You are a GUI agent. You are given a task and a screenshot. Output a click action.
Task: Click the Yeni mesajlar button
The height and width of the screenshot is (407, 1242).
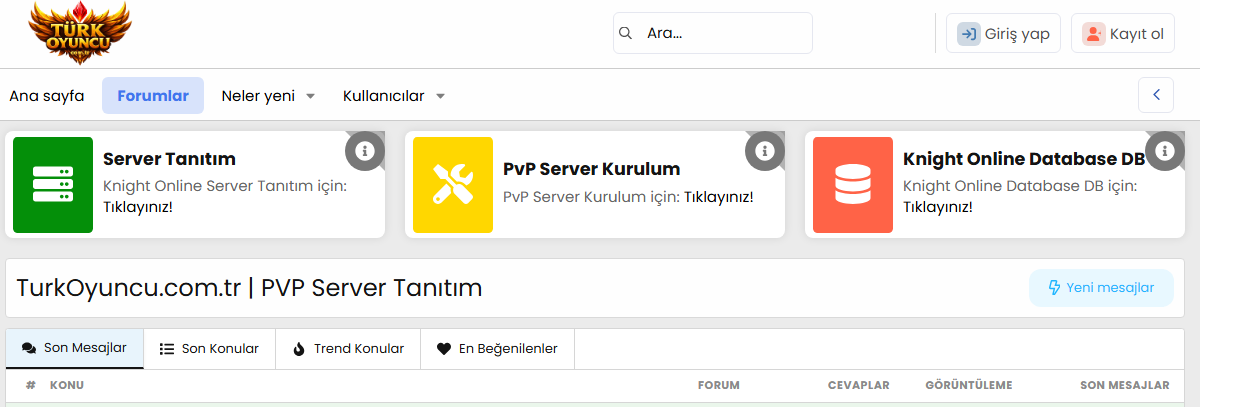point(1101,288)
